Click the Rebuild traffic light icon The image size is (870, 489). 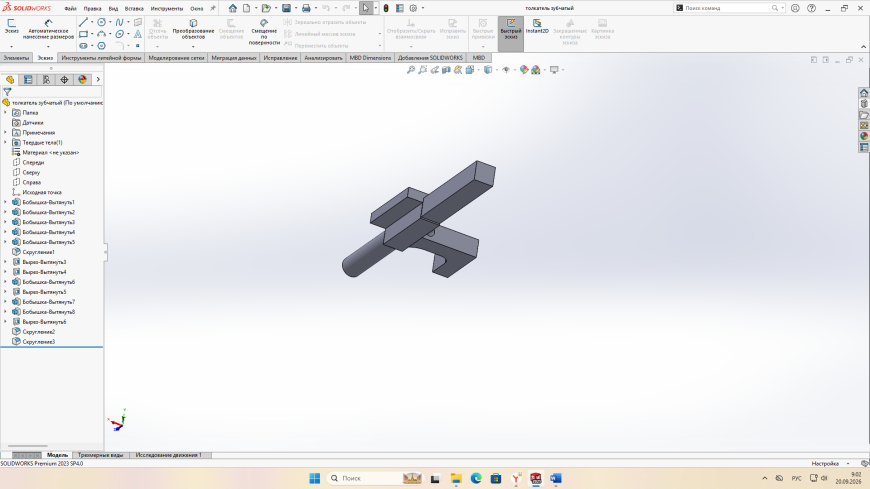click(386, 8)
